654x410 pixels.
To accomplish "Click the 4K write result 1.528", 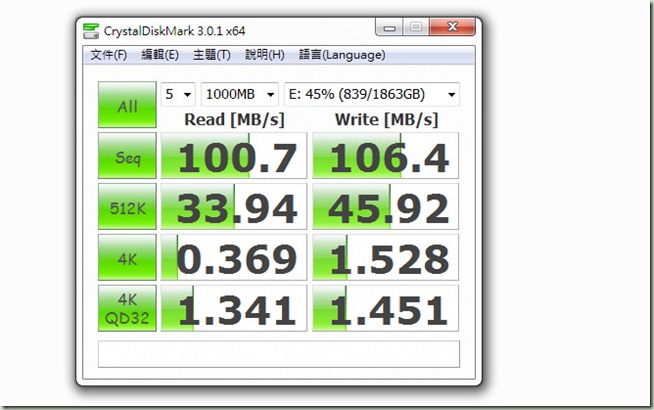I will click(385, 257).
